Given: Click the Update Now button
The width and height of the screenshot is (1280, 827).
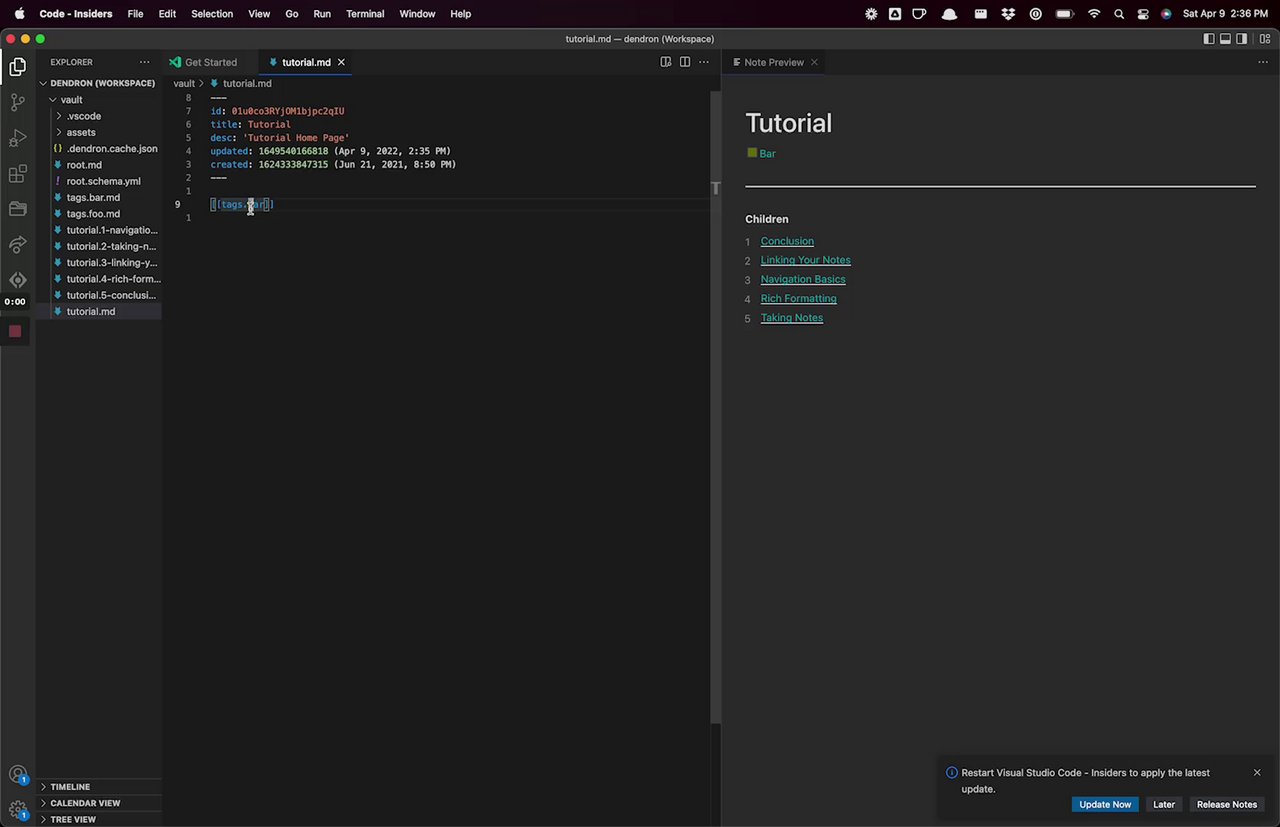Looking at the screenshot, I should (x=1105, y=804).
